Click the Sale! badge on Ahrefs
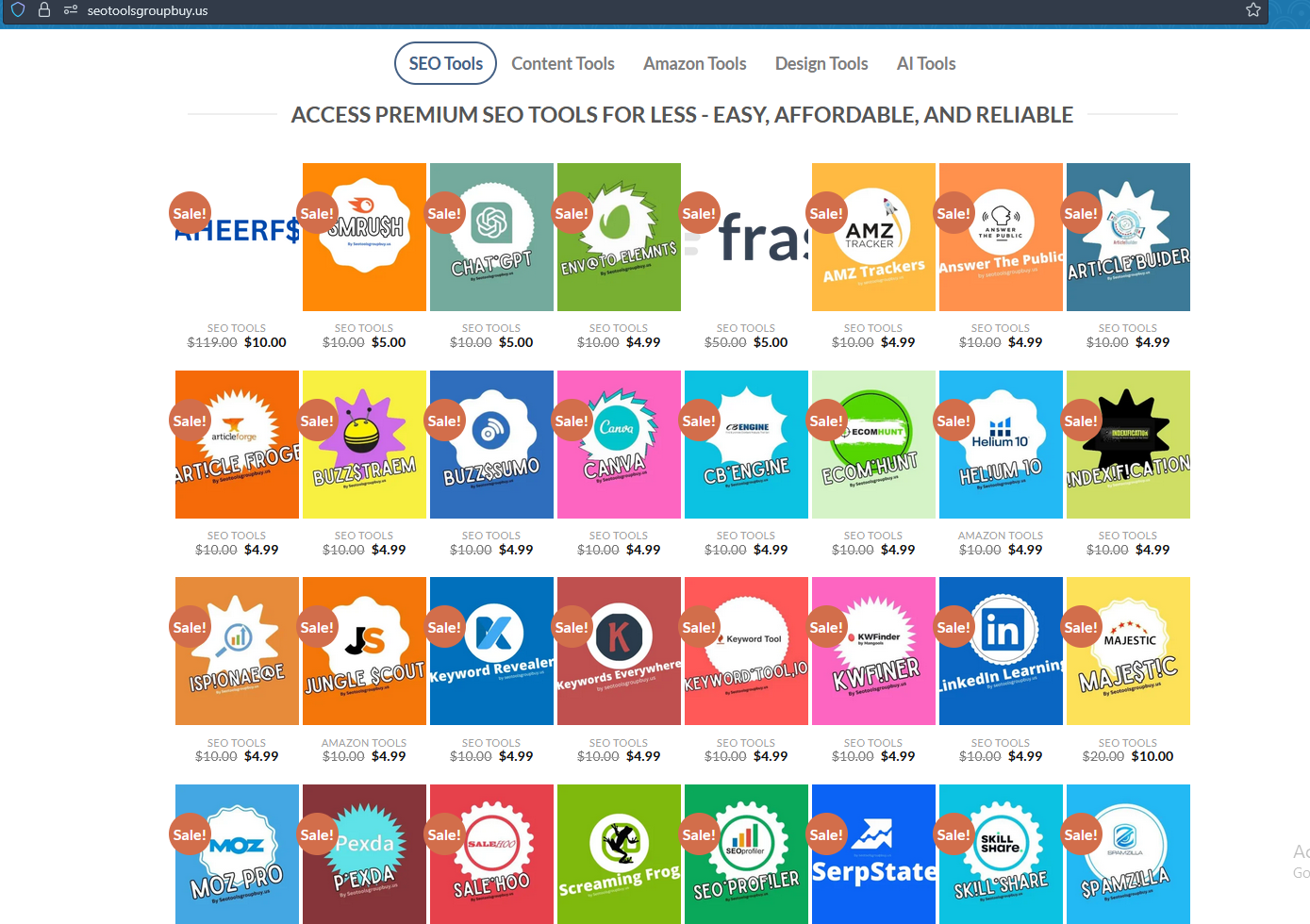Image resolution: width=1310 pixels, height=924 pixels. click(x=190, y=213)
